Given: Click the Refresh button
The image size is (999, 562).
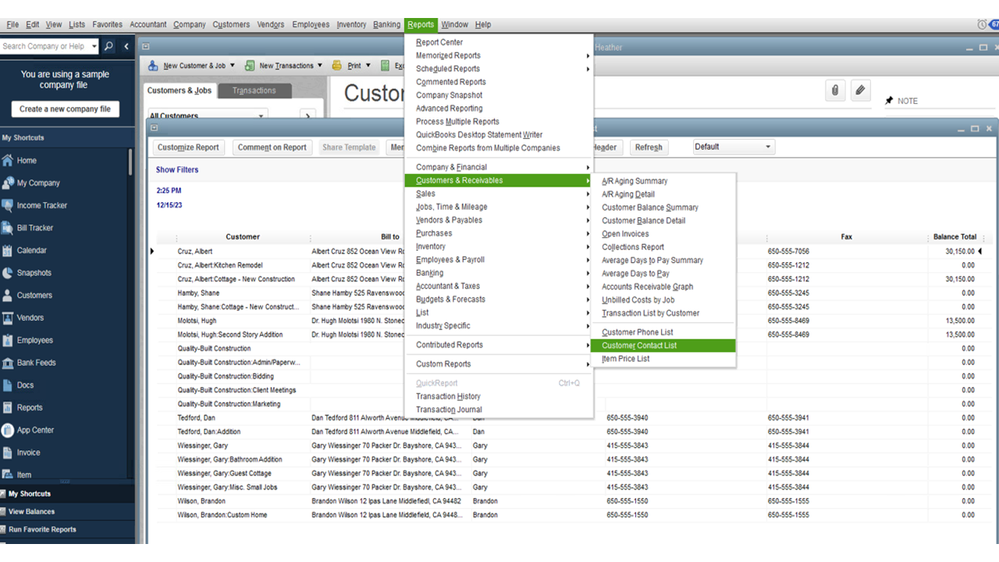Looking at the screenshot, I should click(649, 147).
